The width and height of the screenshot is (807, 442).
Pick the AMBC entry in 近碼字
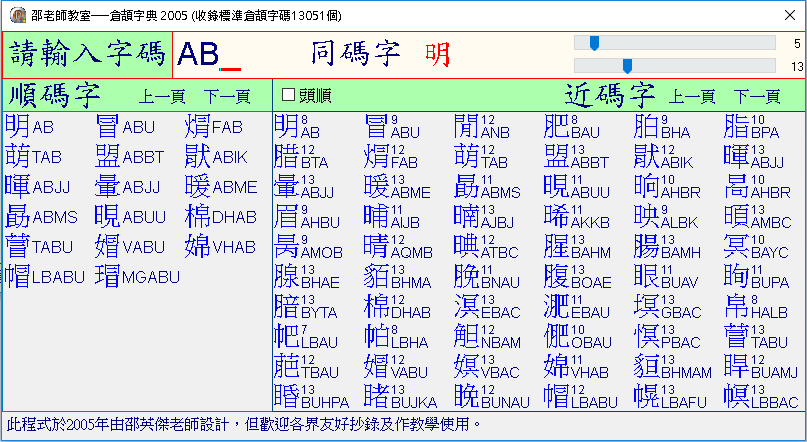pos(758,216)
